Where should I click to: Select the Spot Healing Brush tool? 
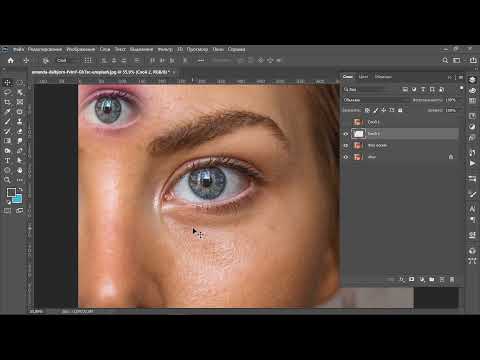tap(20, 112)
